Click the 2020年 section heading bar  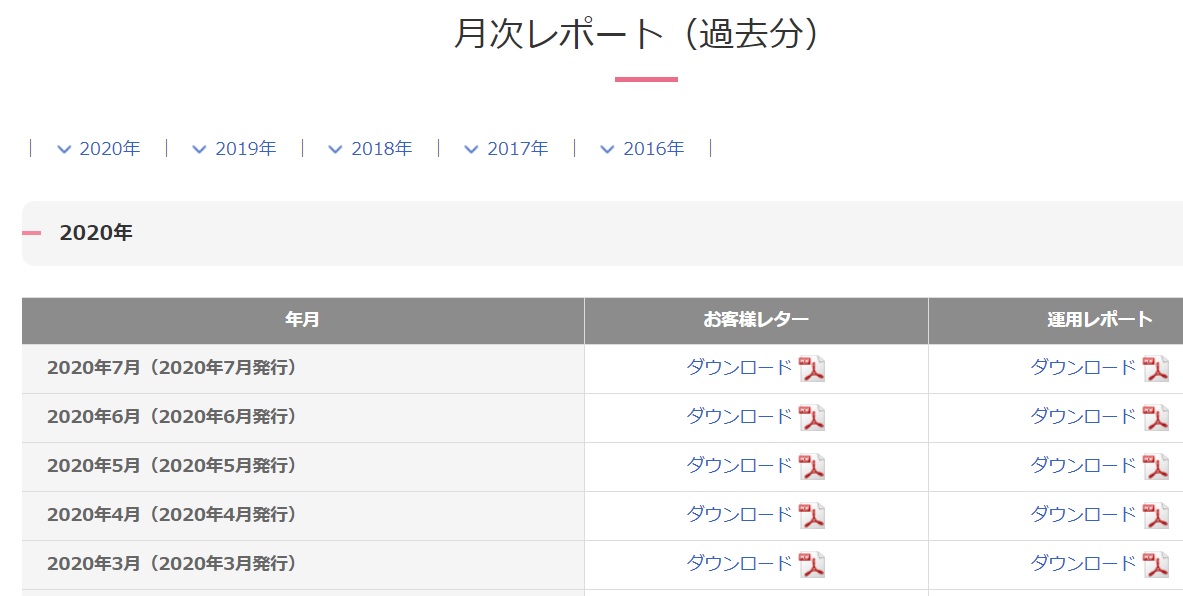600,233
